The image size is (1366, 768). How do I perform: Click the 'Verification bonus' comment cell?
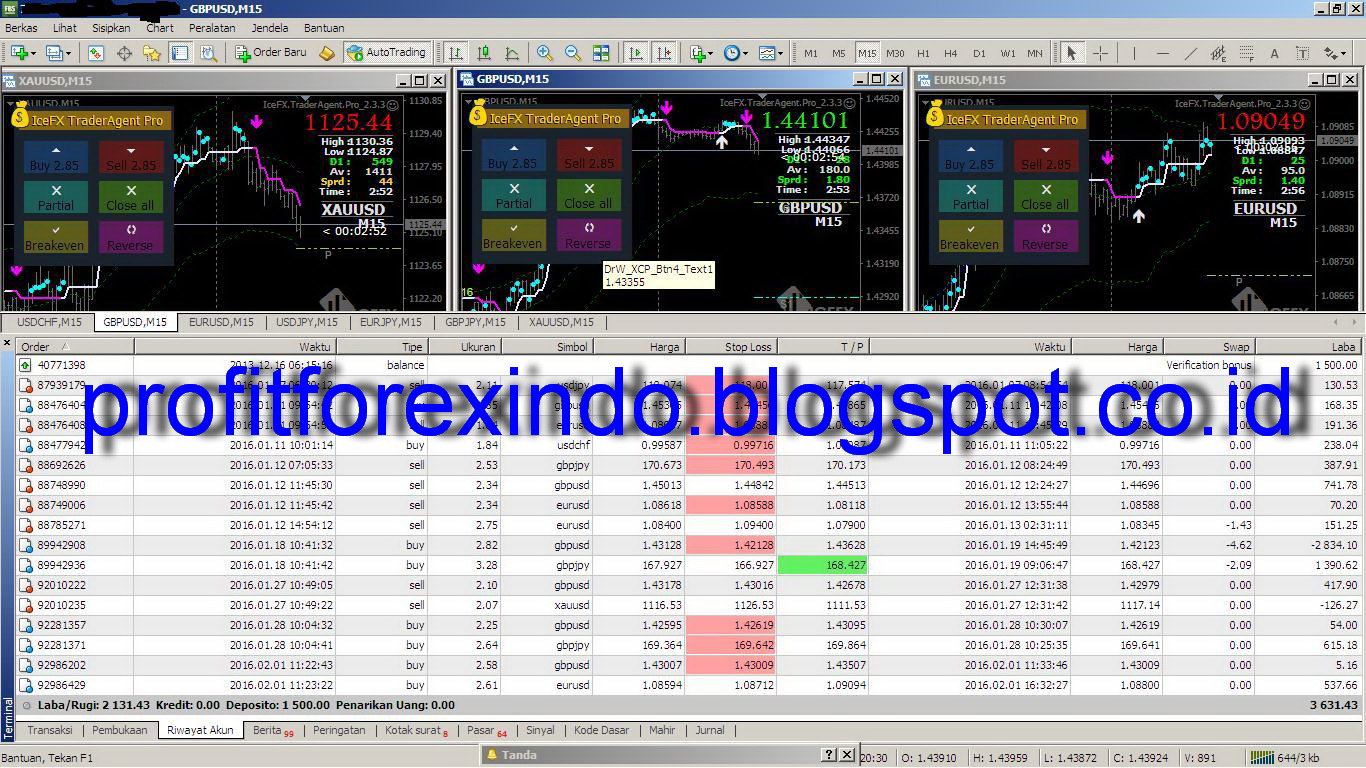(x=1208, y=365)
